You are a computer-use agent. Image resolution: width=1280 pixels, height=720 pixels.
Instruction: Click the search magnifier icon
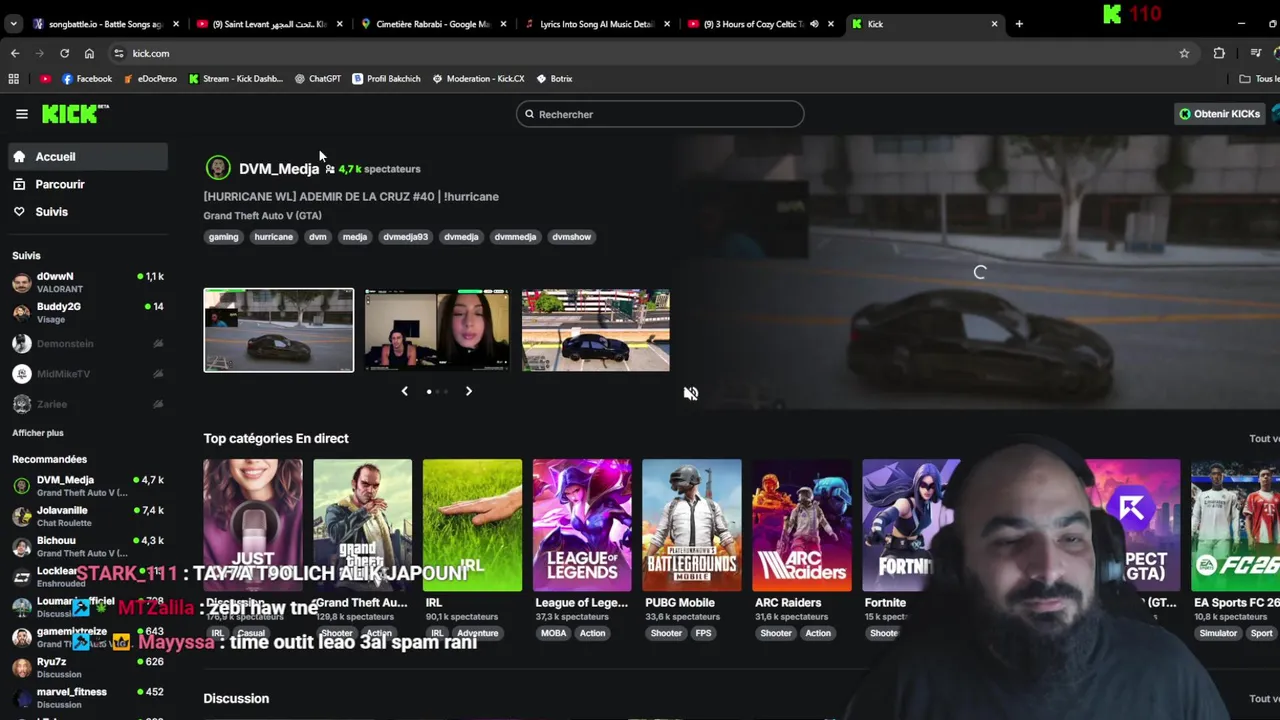[530, 114]
